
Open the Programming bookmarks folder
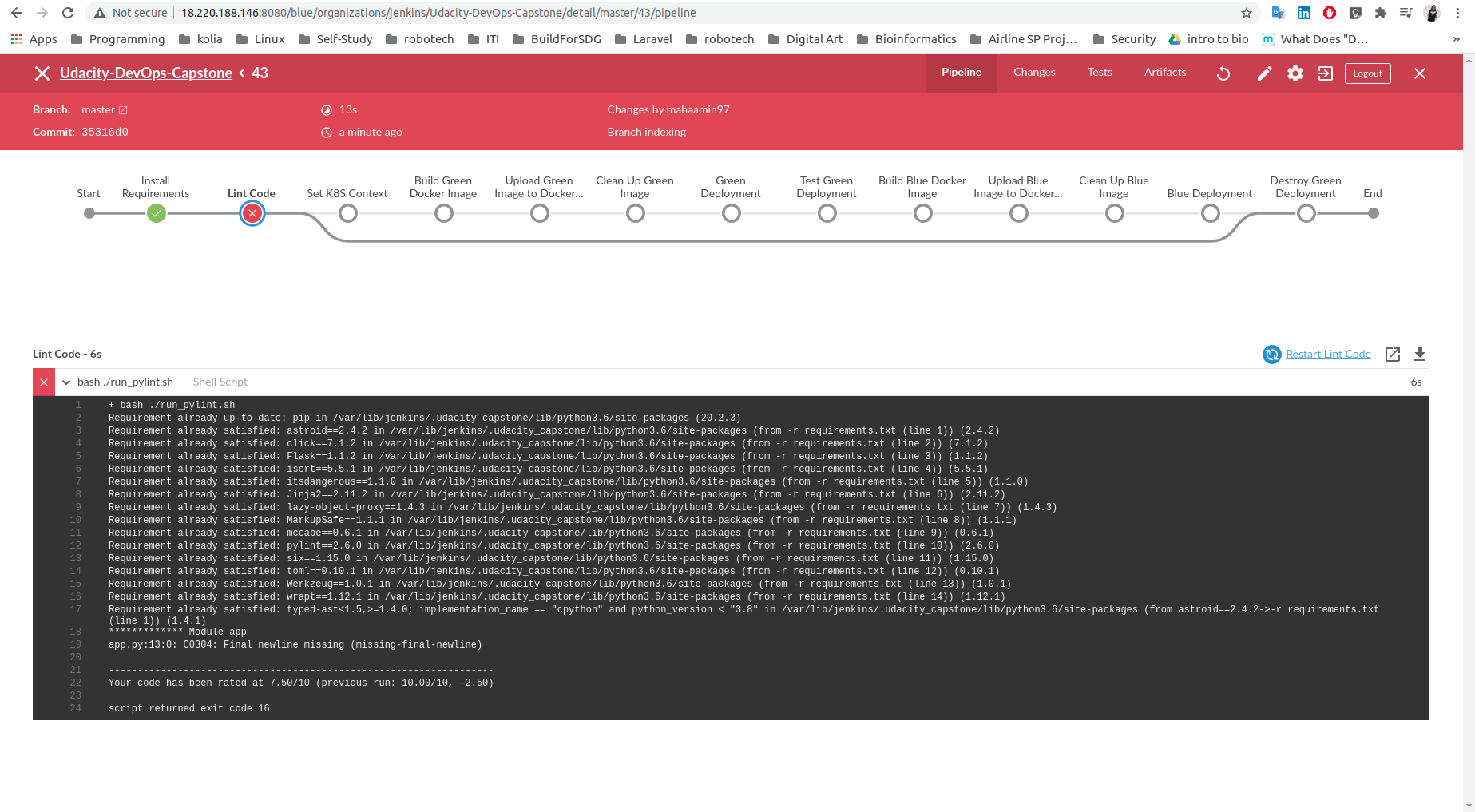(x=117, y=39)
